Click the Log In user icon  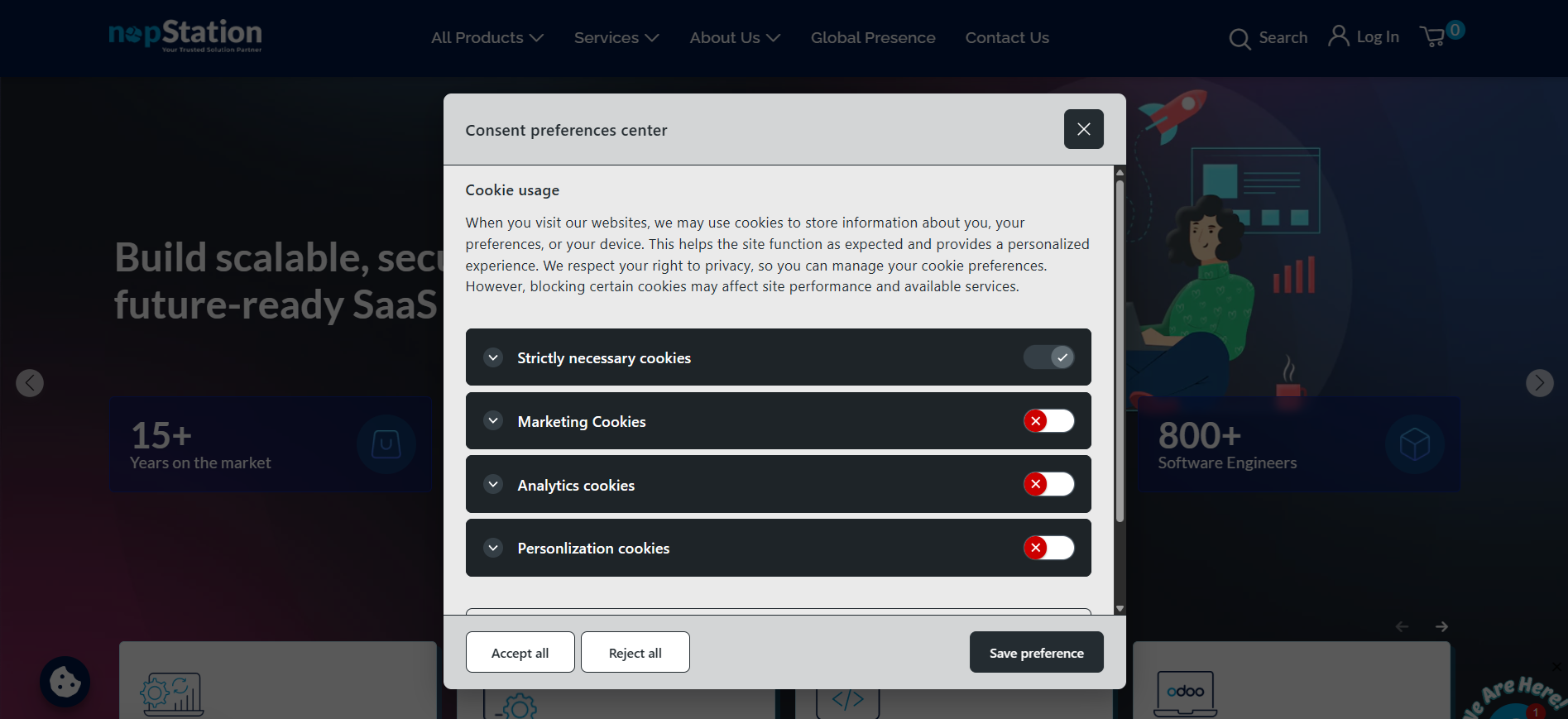(1338, 36)
